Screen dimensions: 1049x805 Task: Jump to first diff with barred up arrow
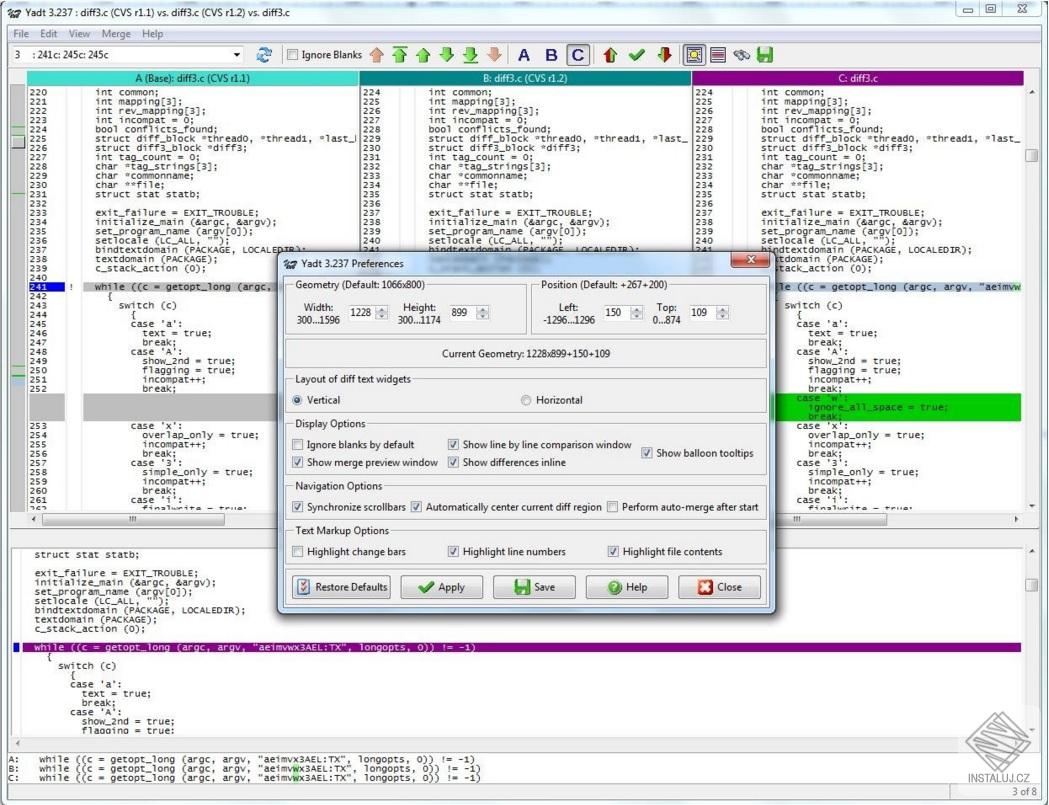(399, 55)
